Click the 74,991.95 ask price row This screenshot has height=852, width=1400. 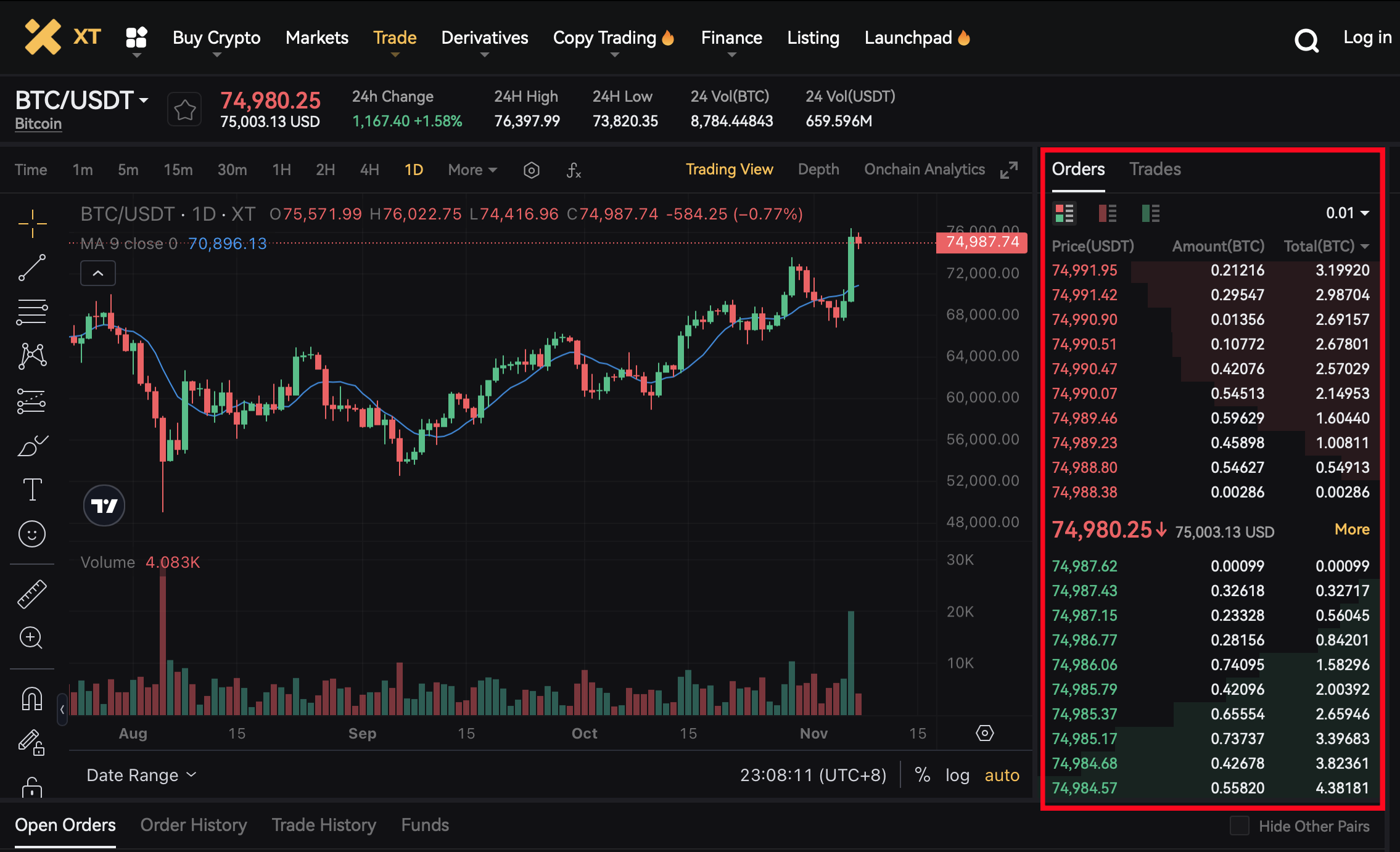tap(1085, 271)
